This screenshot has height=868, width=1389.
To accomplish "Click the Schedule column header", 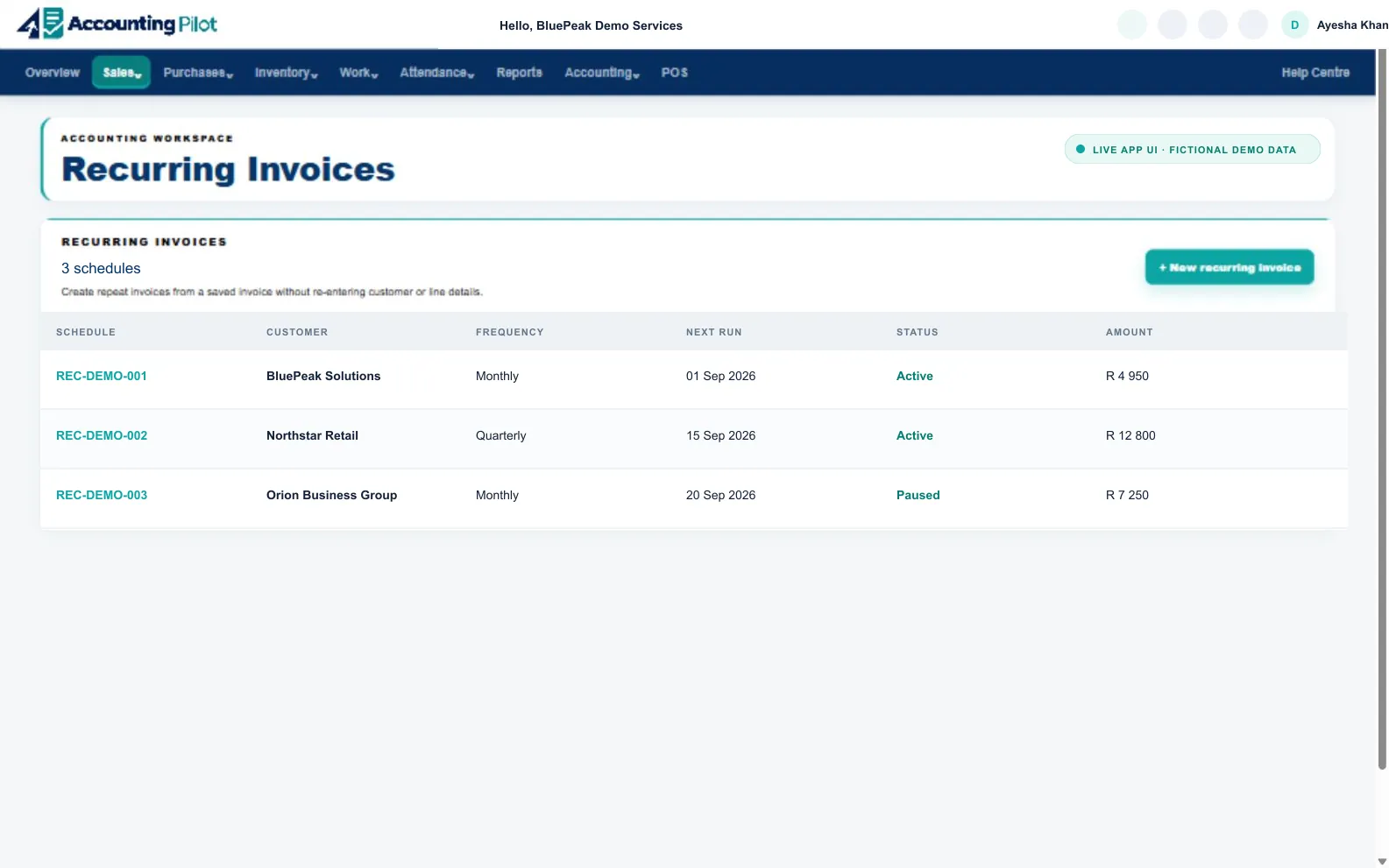I will [86, 332].
